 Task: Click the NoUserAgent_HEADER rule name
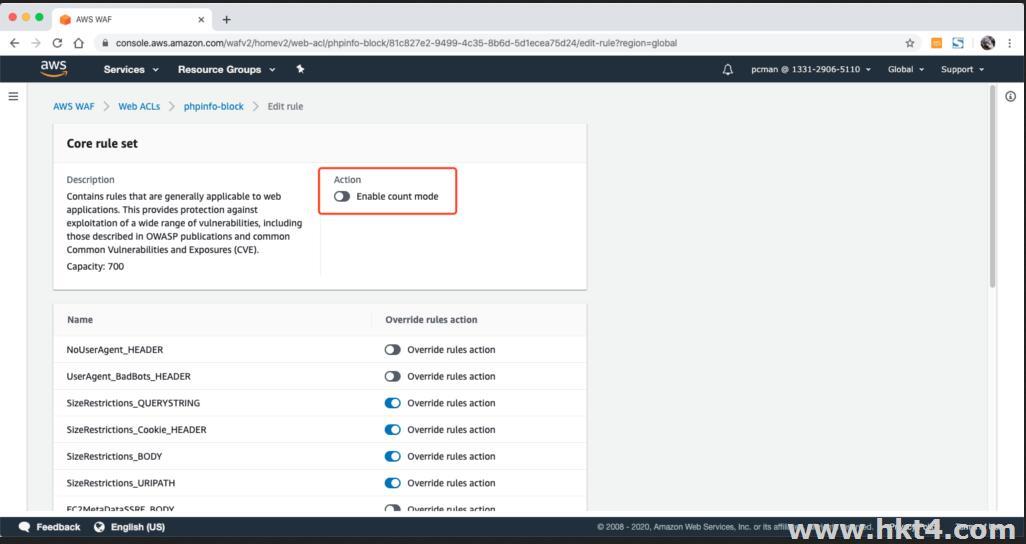(x=115, y=350)
